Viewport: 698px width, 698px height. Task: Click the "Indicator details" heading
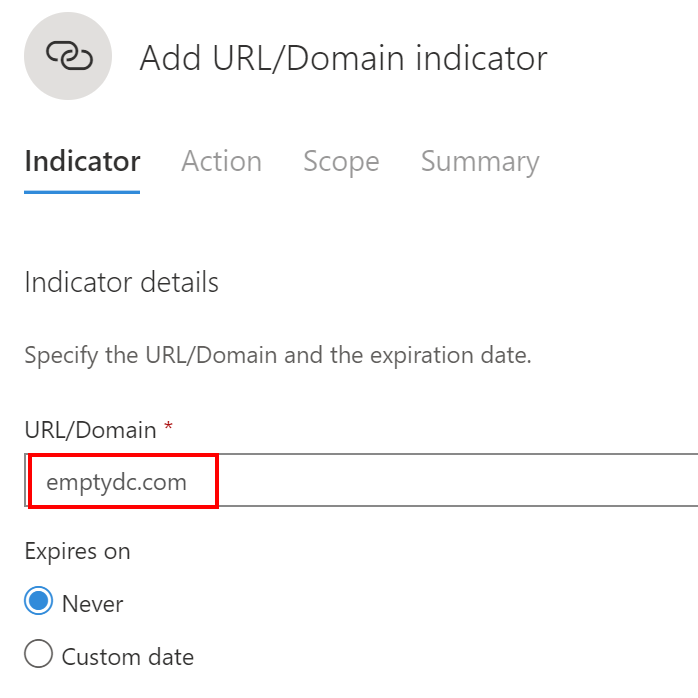(x=121, y=282)
